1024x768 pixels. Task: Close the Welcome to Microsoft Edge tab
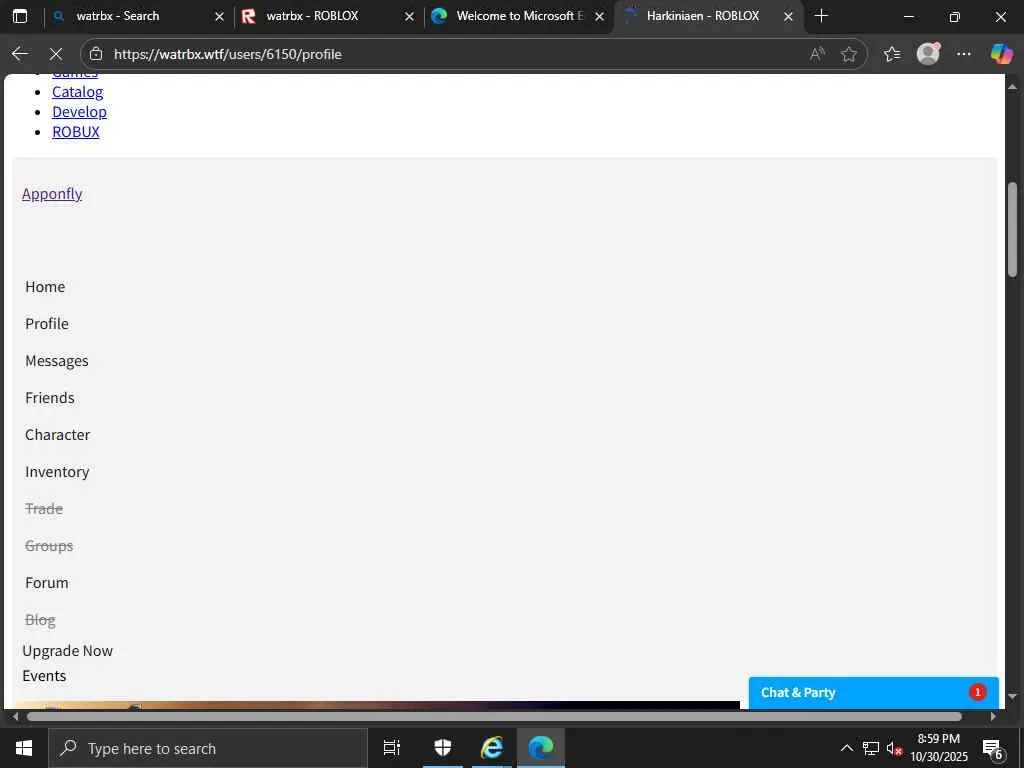pyautogui.click(x=600, y=17)
